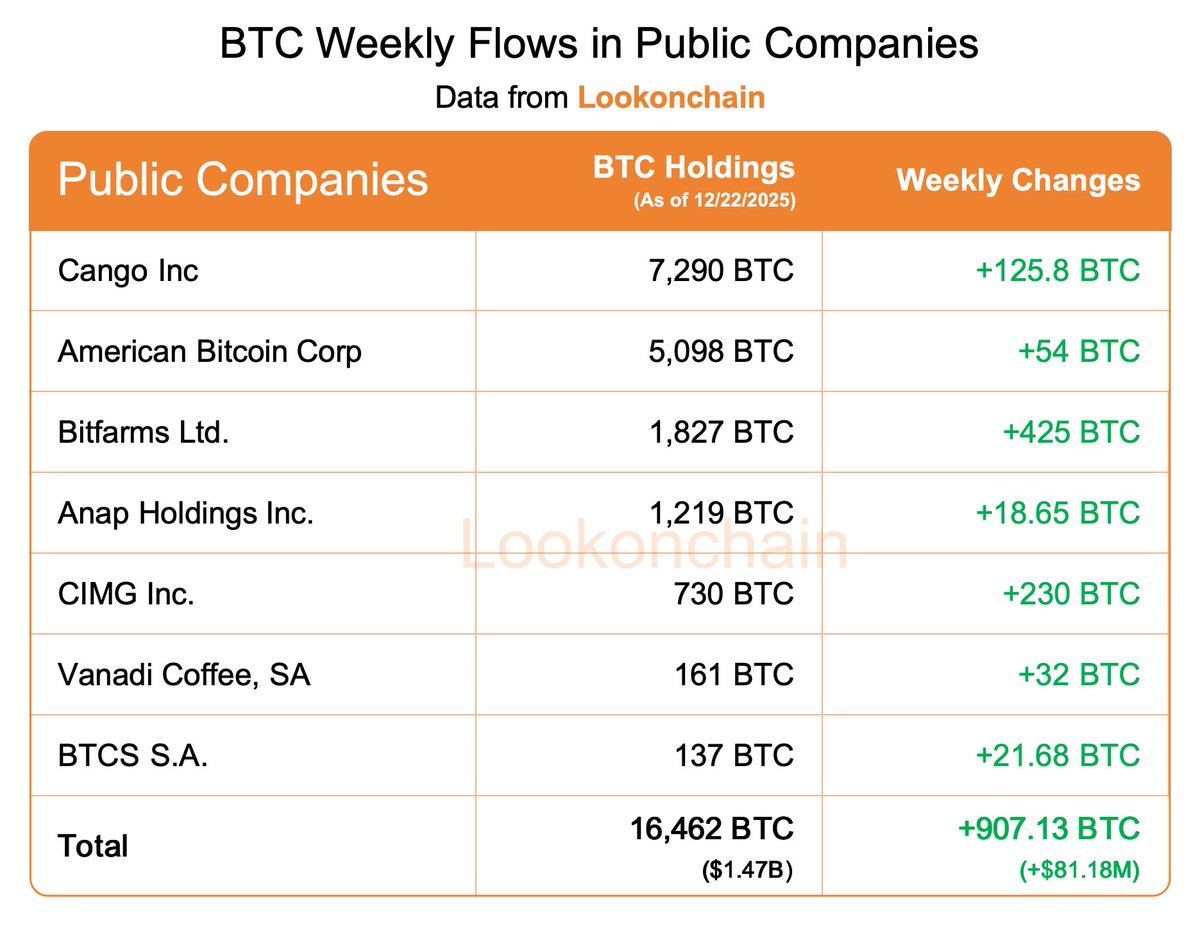Select the Cango Inc row name

[x=128, y=270]
